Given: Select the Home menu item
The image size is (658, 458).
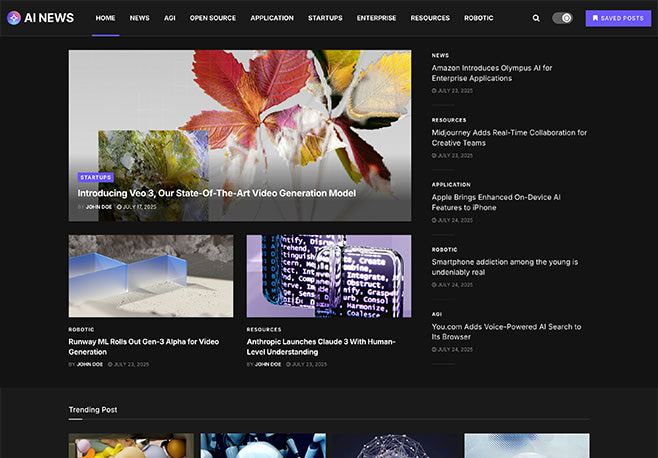Looking at the screenshot, I should [105, 18].
